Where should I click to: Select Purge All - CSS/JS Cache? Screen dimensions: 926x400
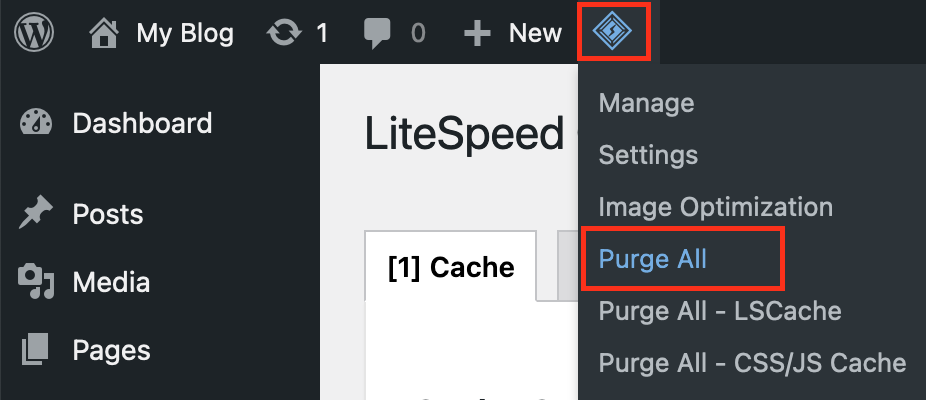click(x=752, y=363)
